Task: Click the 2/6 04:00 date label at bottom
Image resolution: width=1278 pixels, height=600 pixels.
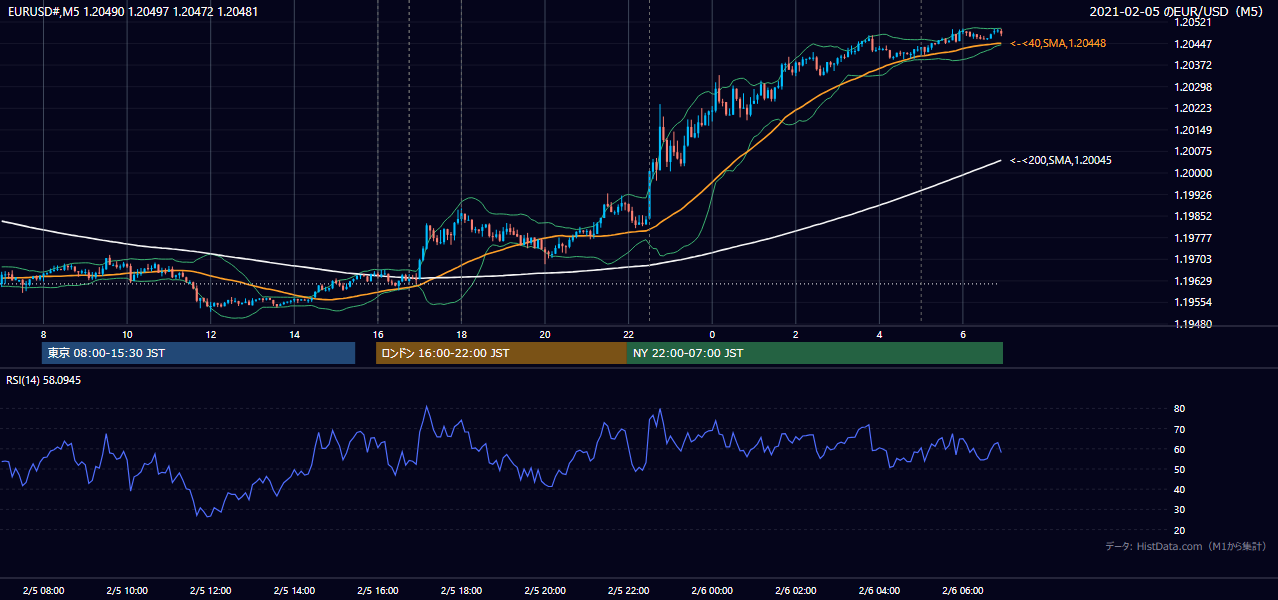Action: pyautogui.click(x=879, y=591)
